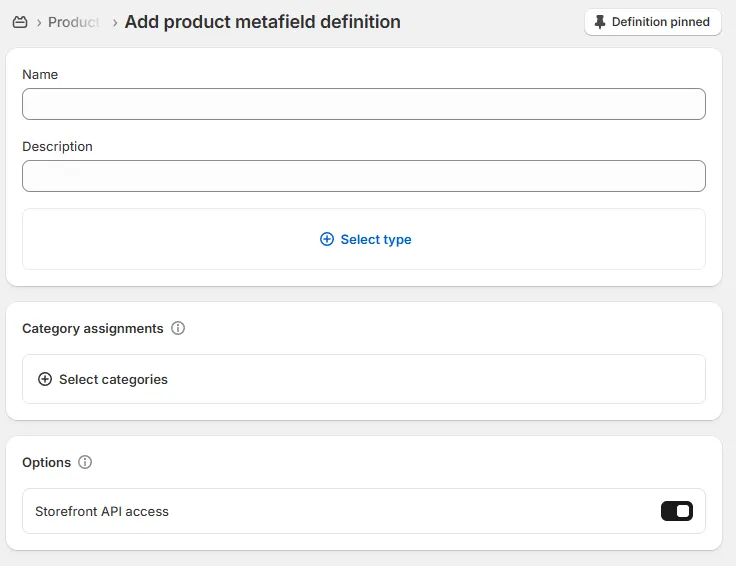Toggle Storefront API access switch
736x566 pixels.
pos(676,511)
